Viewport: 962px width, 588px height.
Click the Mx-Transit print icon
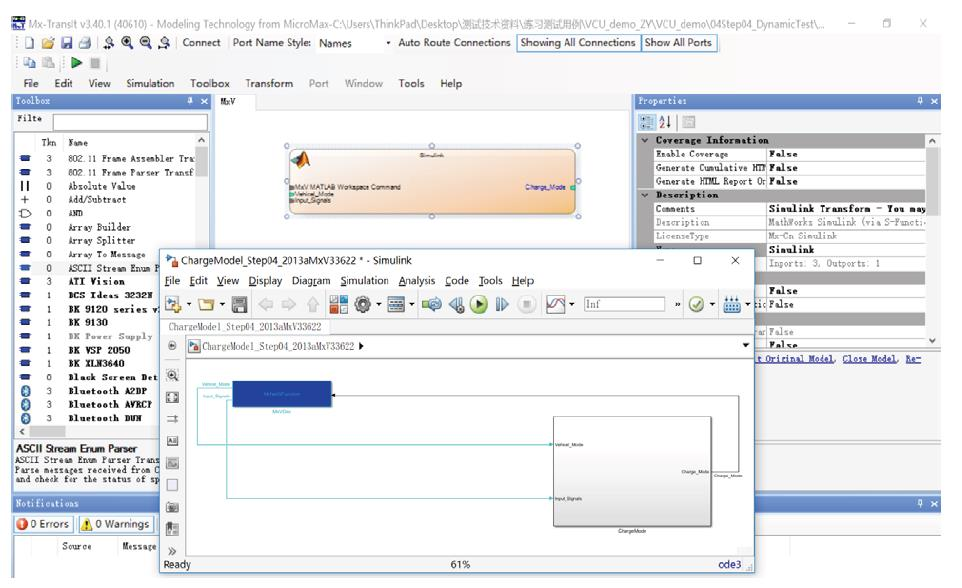point(85,43)
